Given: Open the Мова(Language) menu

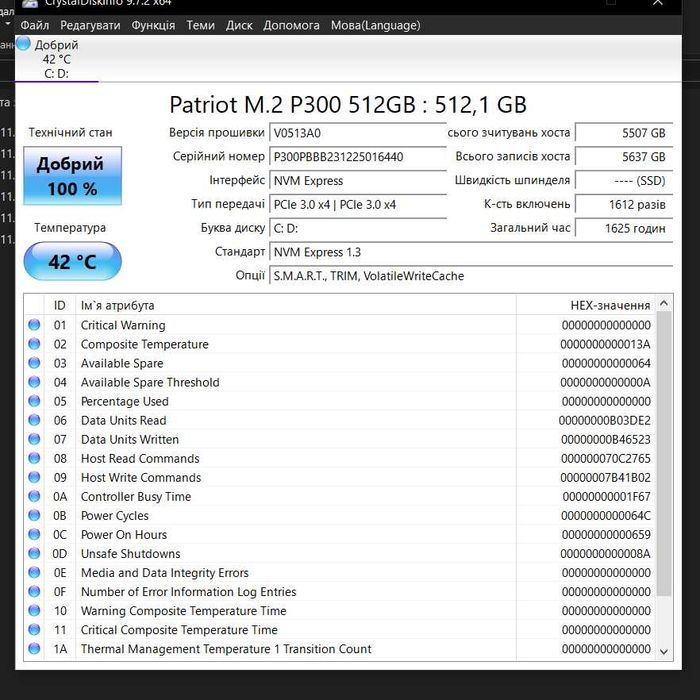Looking at the screenshot, I should point(375,25).
